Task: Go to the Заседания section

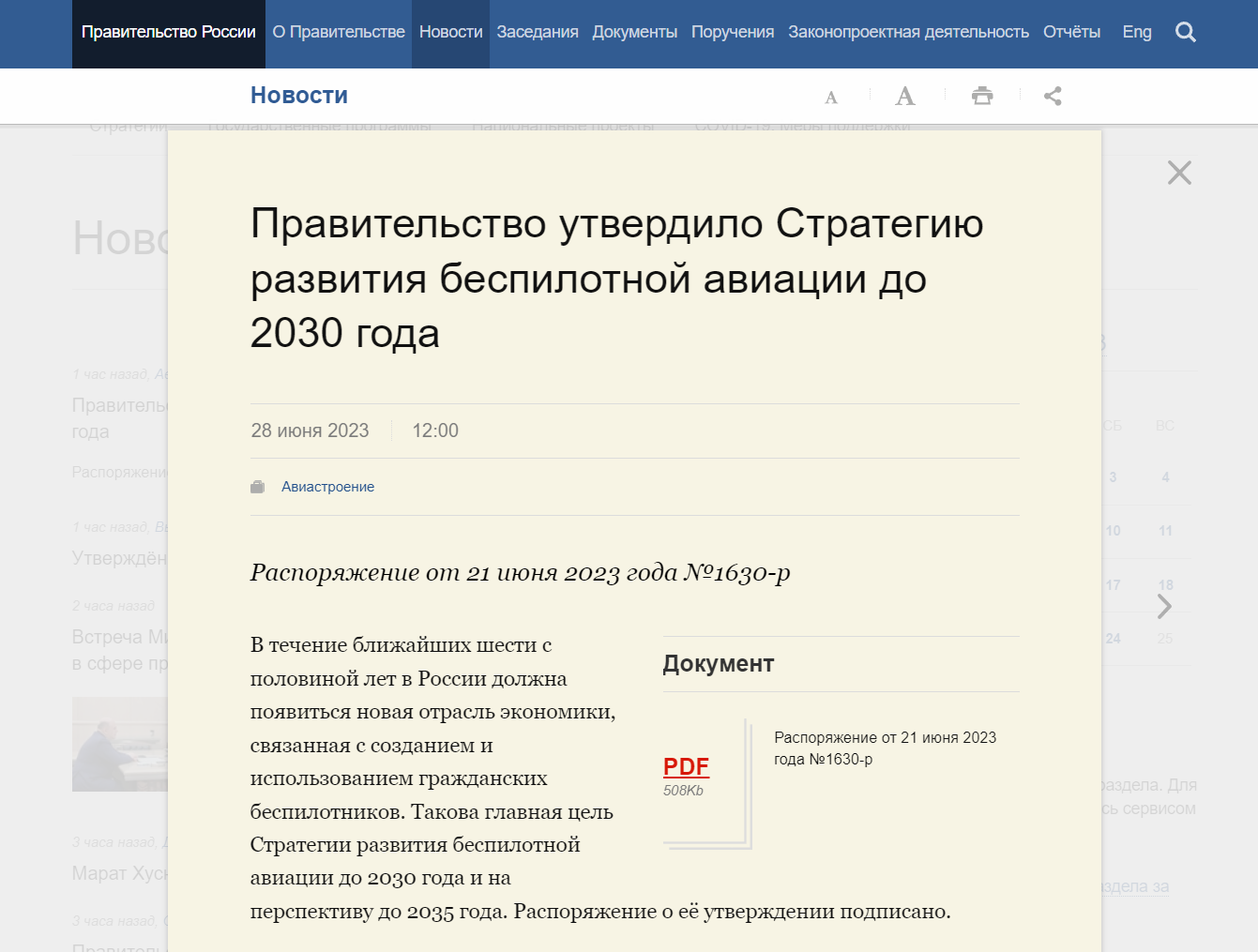Action: [538, 33]
